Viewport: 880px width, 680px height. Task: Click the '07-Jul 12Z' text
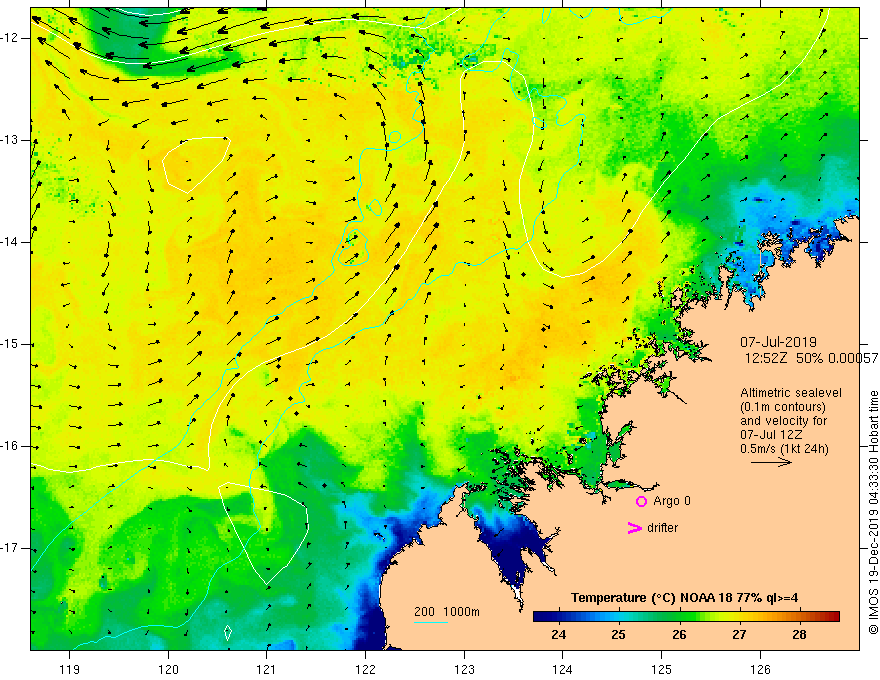pos(771,435)
